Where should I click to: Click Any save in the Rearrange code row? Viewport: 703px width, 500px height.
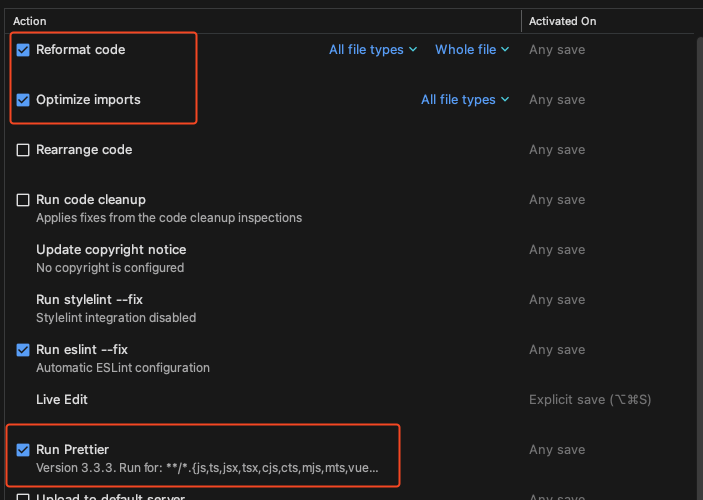557,150
